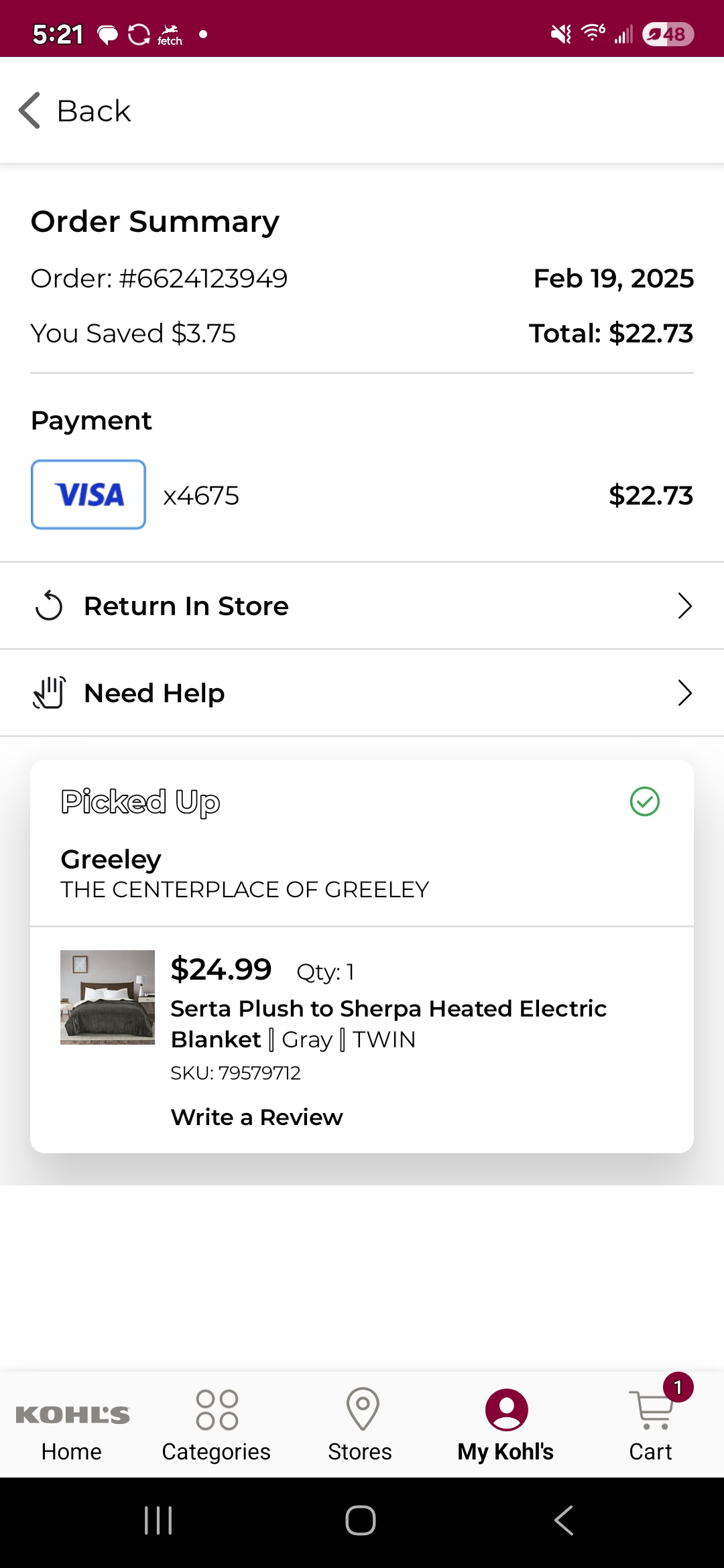Open the gray blanket product thumbnail
The height and width of the screenshot is (1568, 724).
[107, 997]
